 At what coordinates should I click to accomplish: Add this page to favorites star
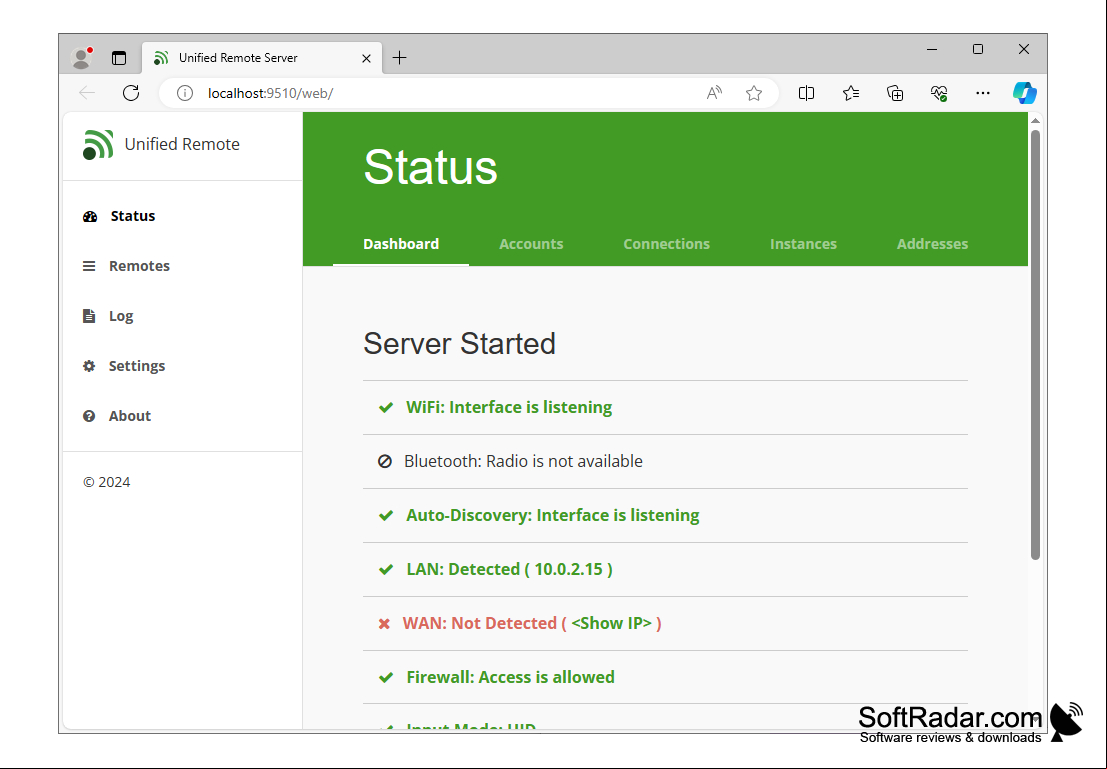coord(754,93)
